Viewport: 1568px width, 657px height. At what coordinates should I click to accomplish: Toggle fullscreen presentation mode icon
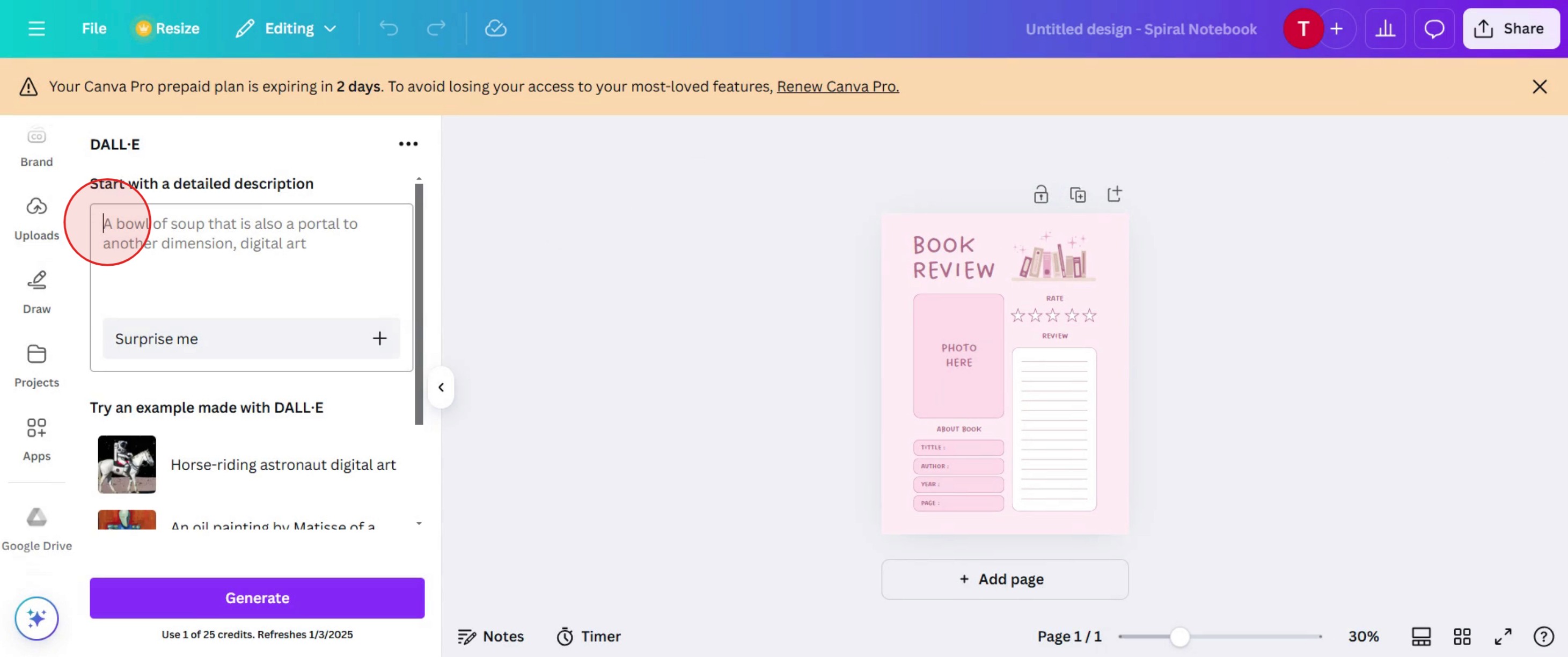(x=1503, y=636)
